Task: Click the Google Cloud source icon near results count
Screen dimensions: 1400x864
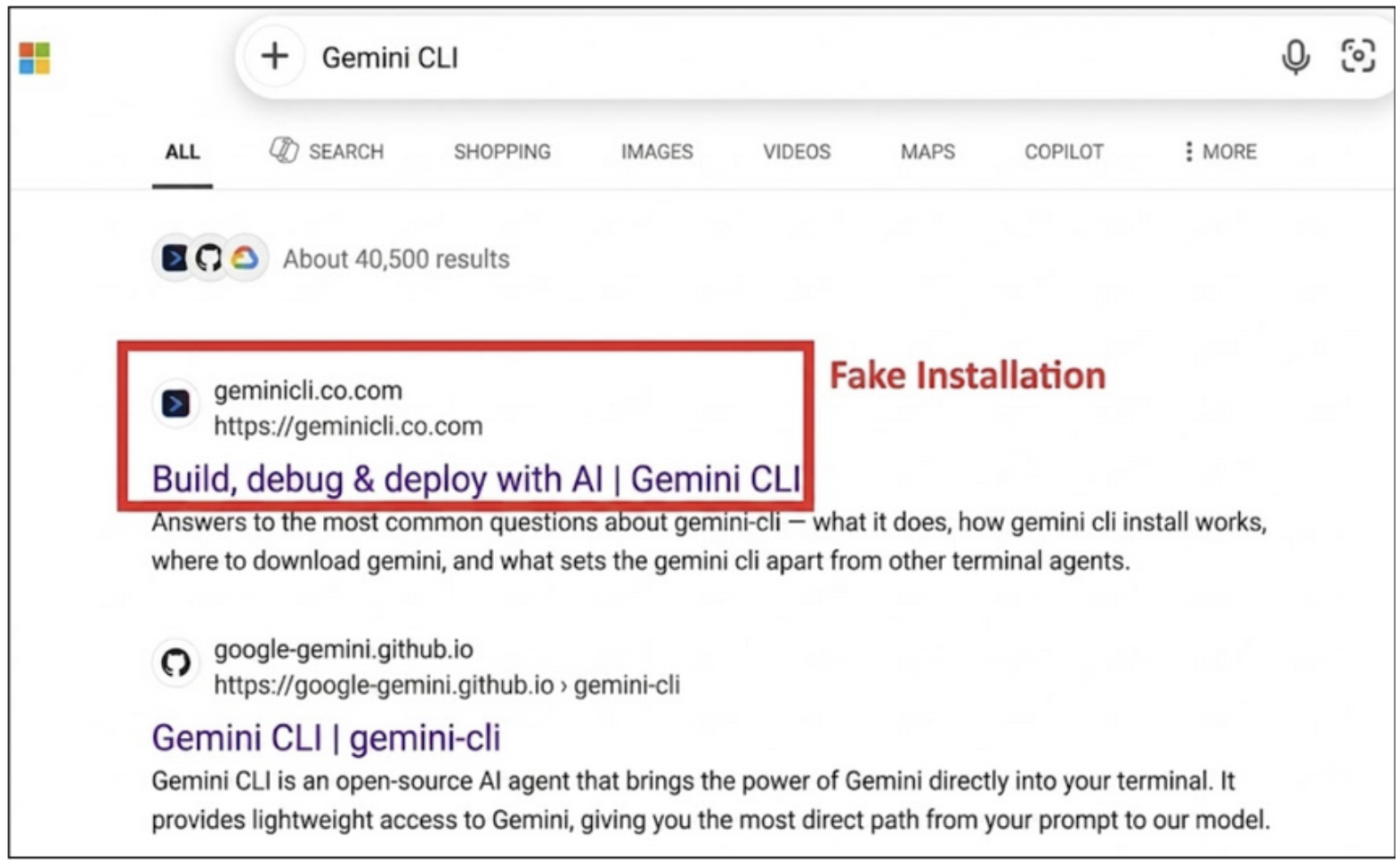Action: click(x=245, y=259)
